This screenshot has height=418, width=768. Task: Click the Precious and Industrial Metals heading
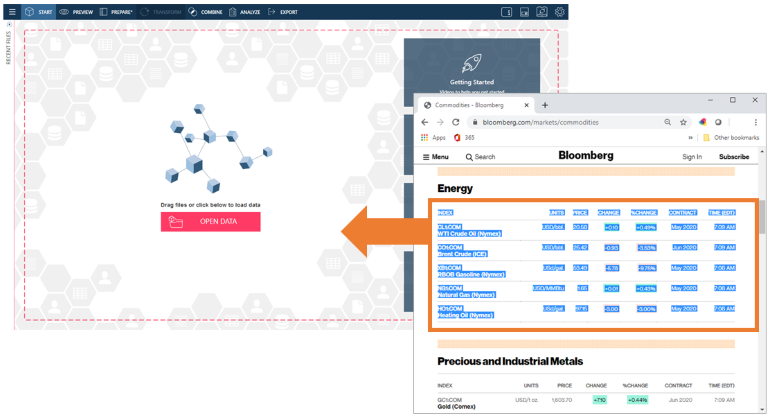[510, 361]
